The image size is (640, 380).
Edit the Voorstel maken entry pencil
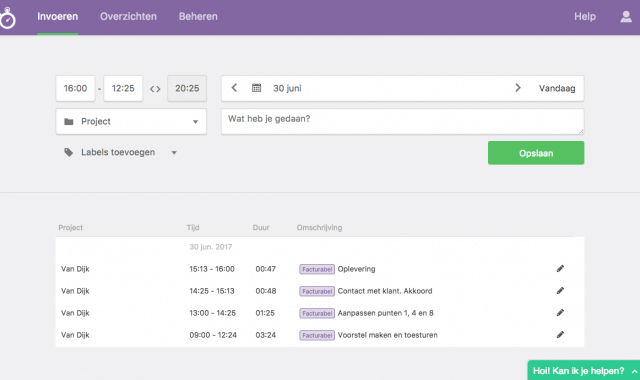pos(560,335)
